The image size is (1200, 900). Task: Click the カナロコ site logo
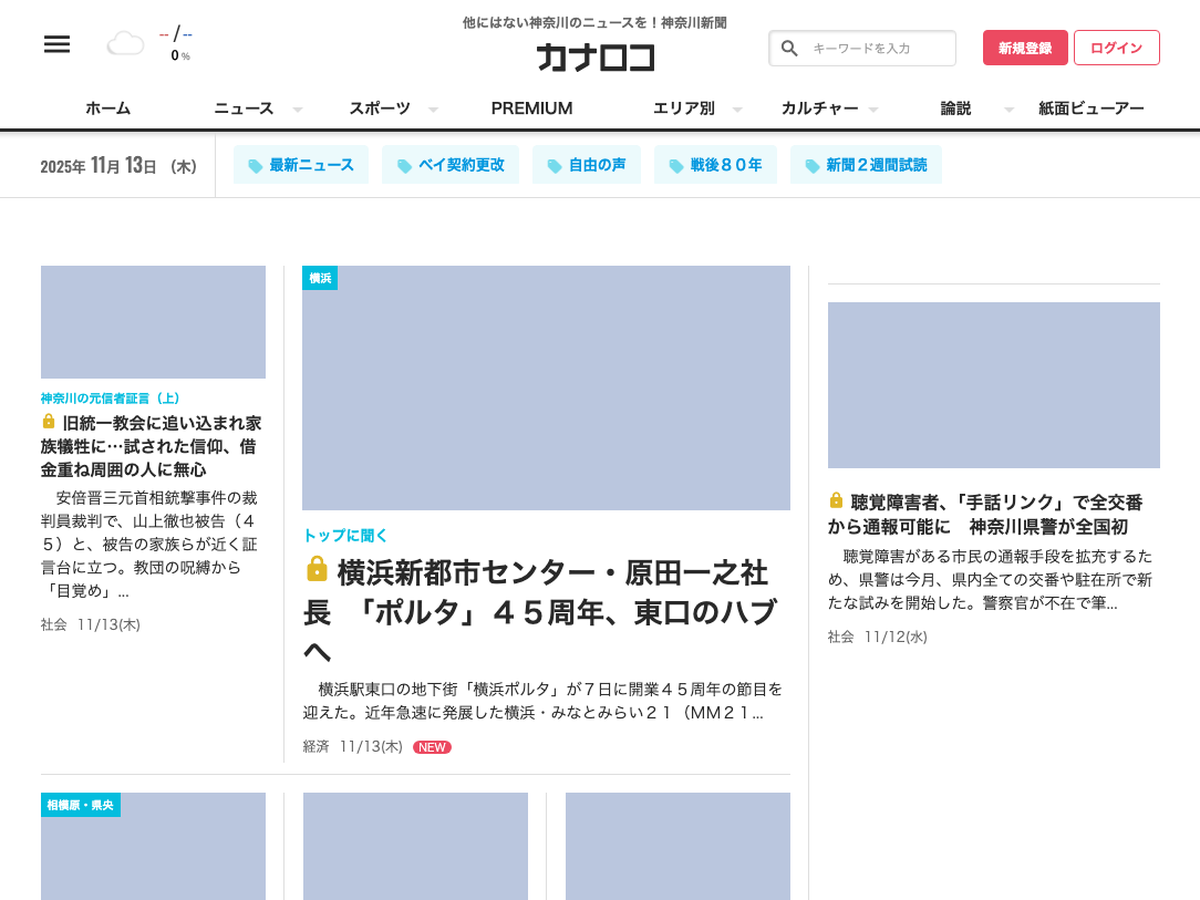[595, 57]
